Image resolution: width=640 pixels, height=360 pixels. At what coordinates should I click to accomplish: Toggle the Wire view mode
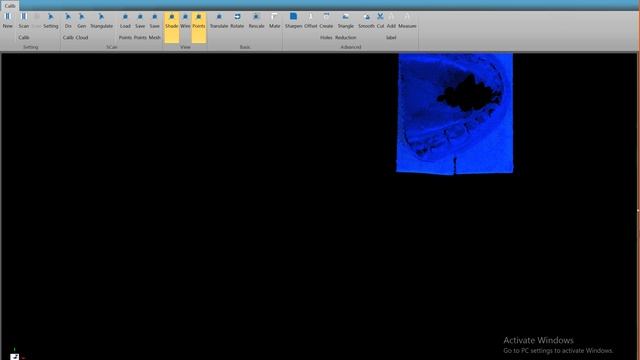click(185, 21)
